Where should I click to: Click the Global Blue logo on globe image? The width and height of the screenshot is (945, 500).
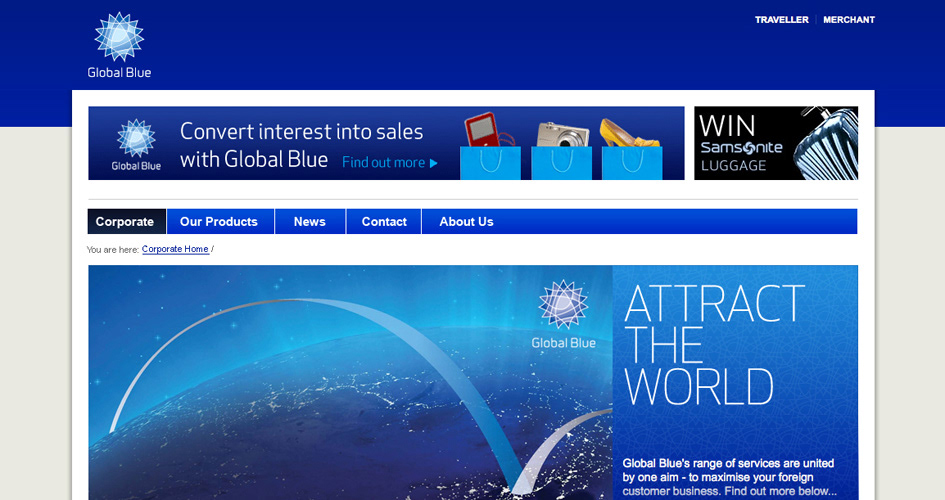(564, 314)
